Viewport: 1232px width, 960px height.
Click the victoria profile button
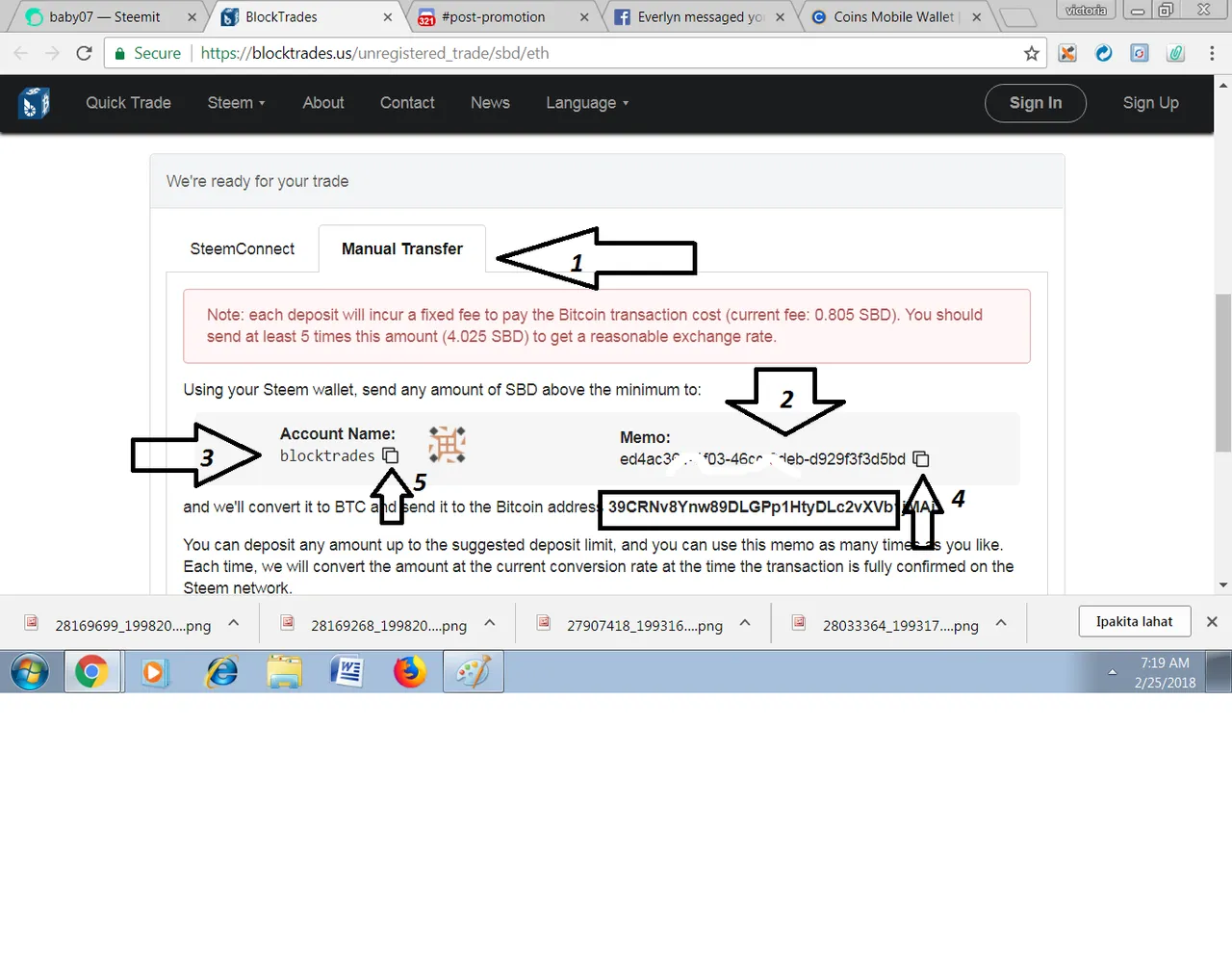1086,11
